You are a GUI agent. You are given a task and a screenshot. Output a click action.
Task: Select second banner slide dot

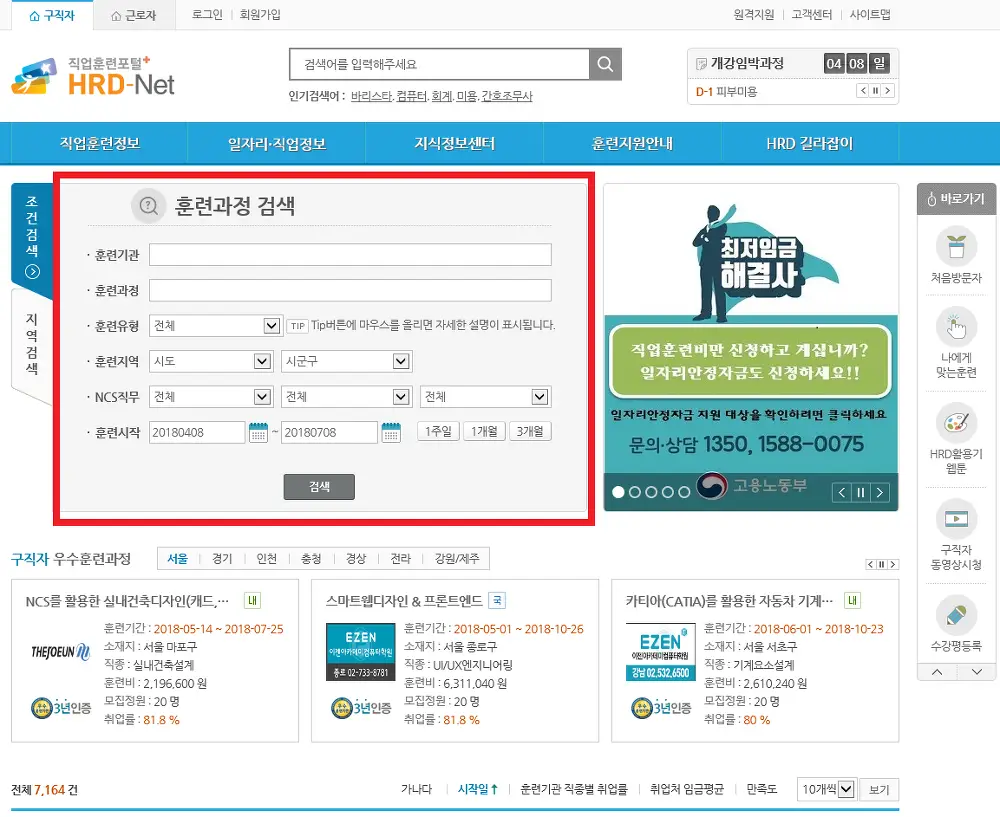(x=635, y=492)
